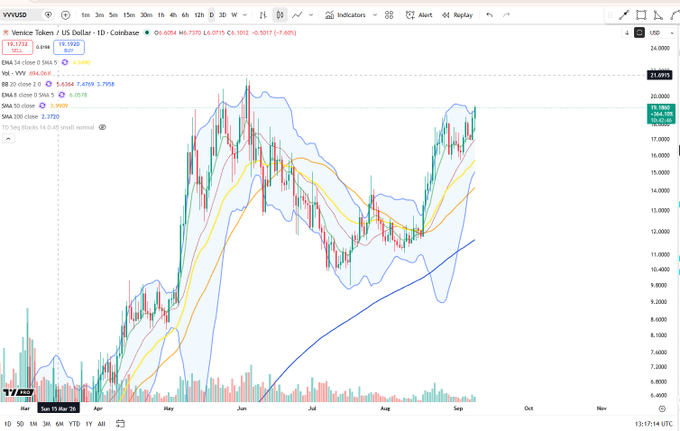The image size is (680, 431).
Task: Click the EMA 8 indicator refresh icon
Action: point(62,95)
